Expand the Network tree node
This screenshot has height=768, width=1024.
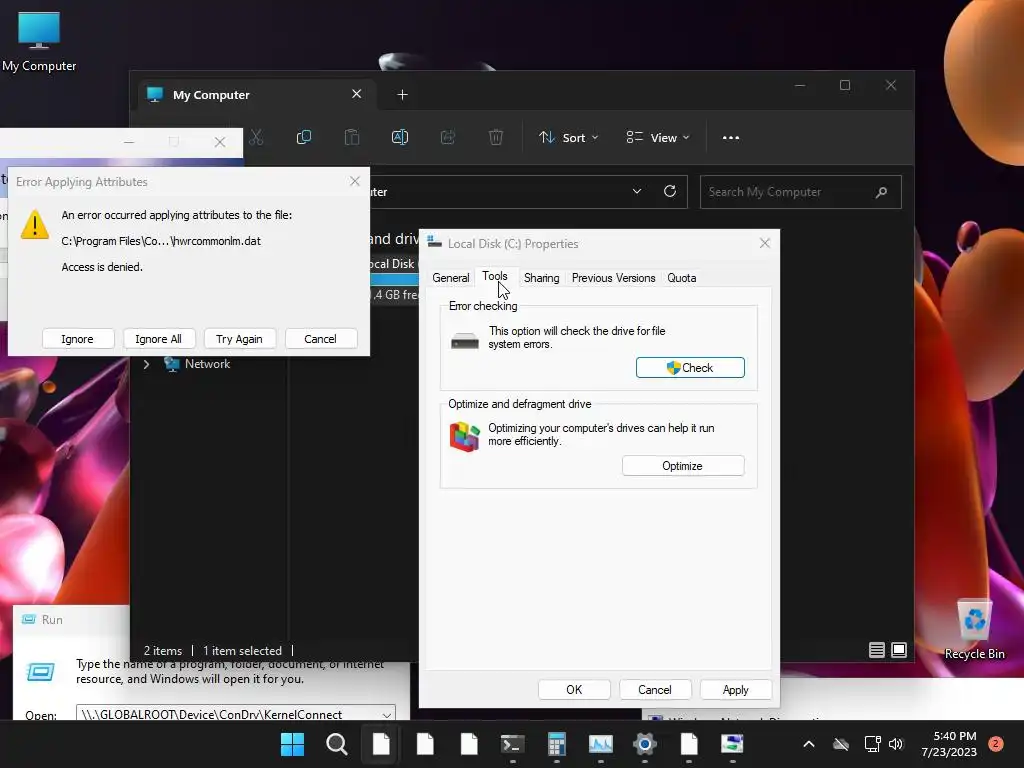[146, 364]
